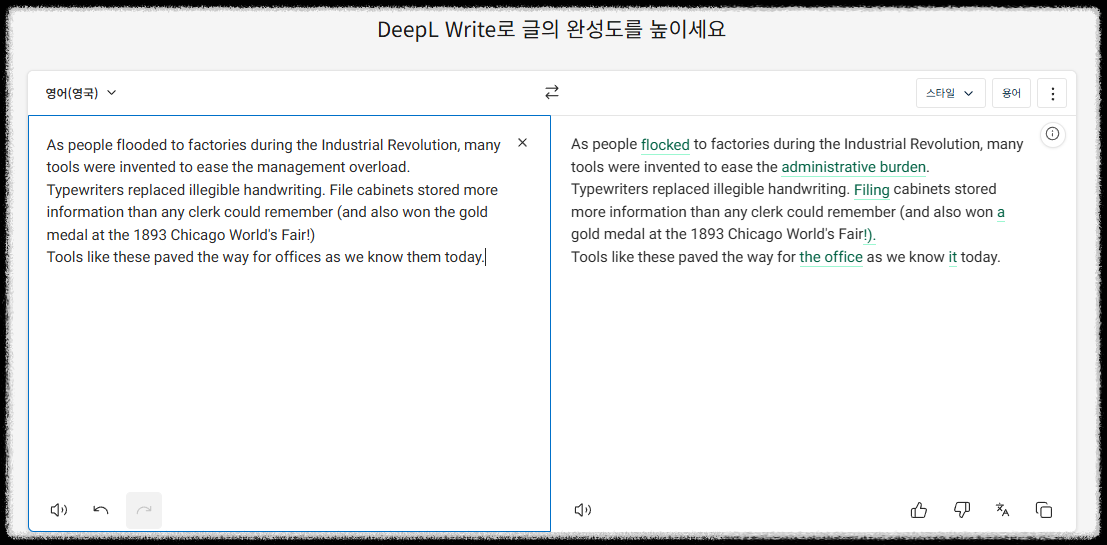Undo the last edit in source panel
This screenshot has height=545, width=1107.
click(x=101, y=510)
